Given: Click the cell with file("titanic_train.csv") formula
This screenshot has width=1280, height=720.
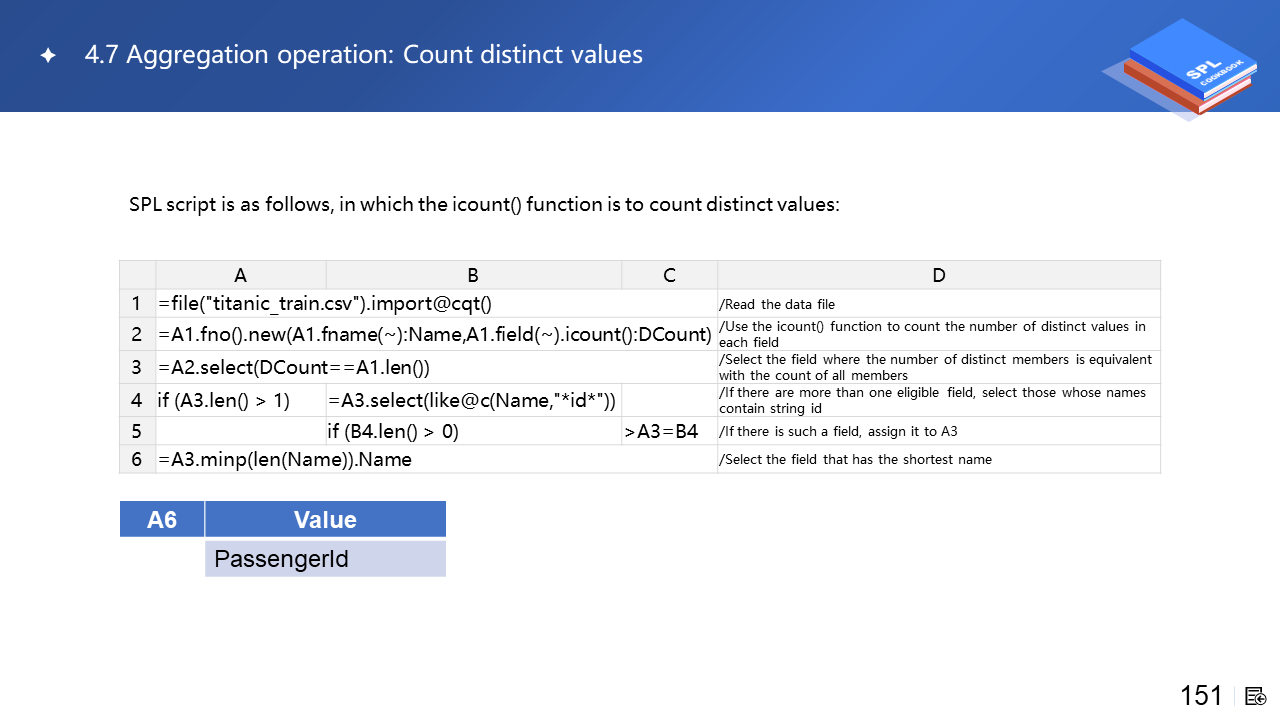Looking at the screenshot, I should click(326, 303).
